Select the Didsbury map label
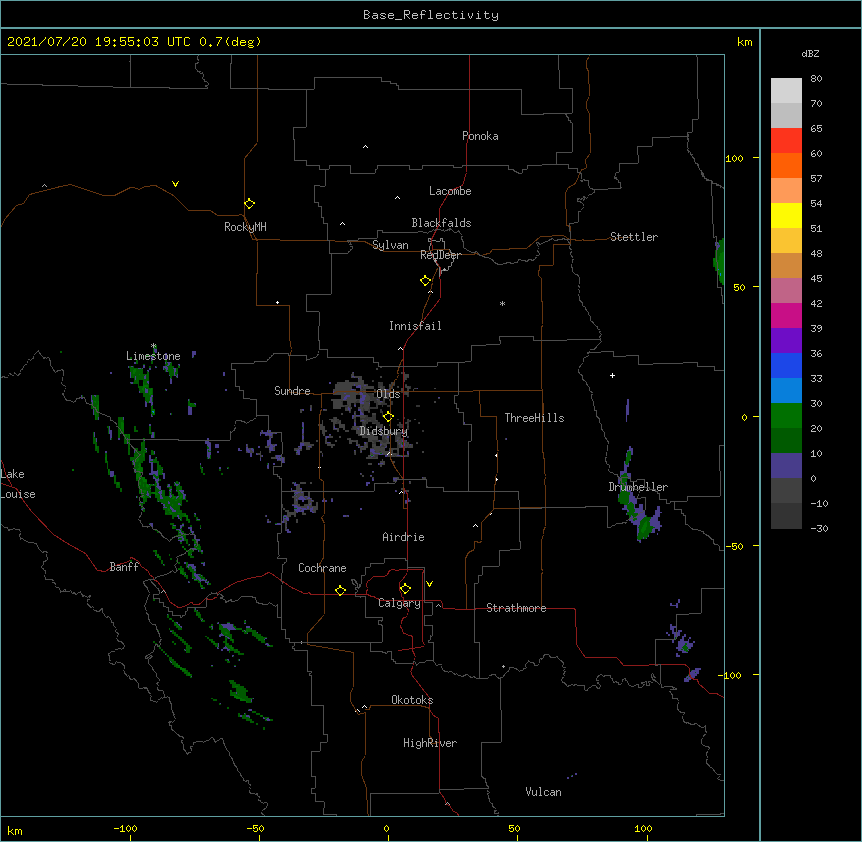This screenshot has height=842, width=862. click(384, 431)
